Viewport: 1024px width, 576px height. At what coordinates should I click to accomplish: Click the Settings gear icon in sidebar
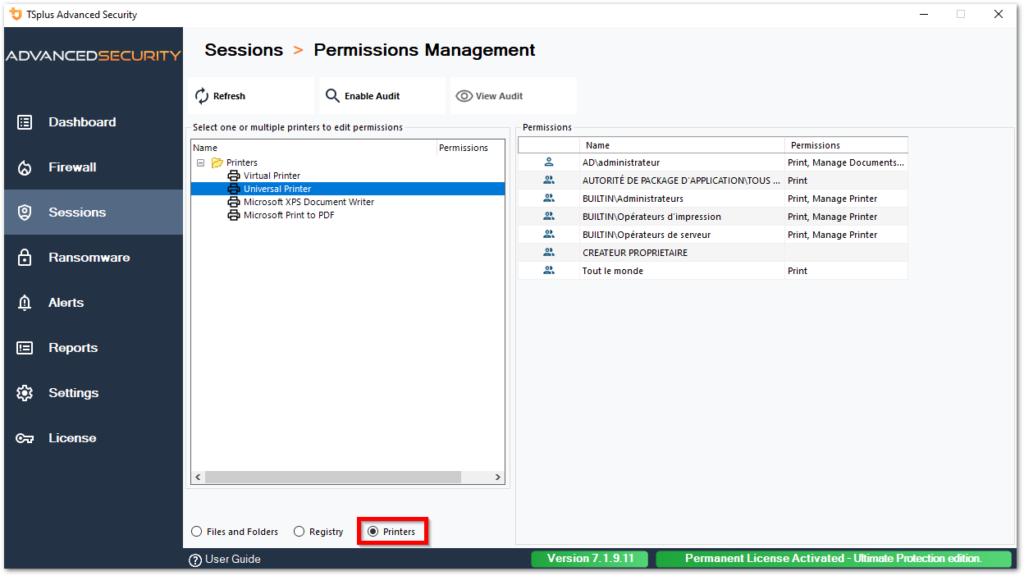coord(22,392)
